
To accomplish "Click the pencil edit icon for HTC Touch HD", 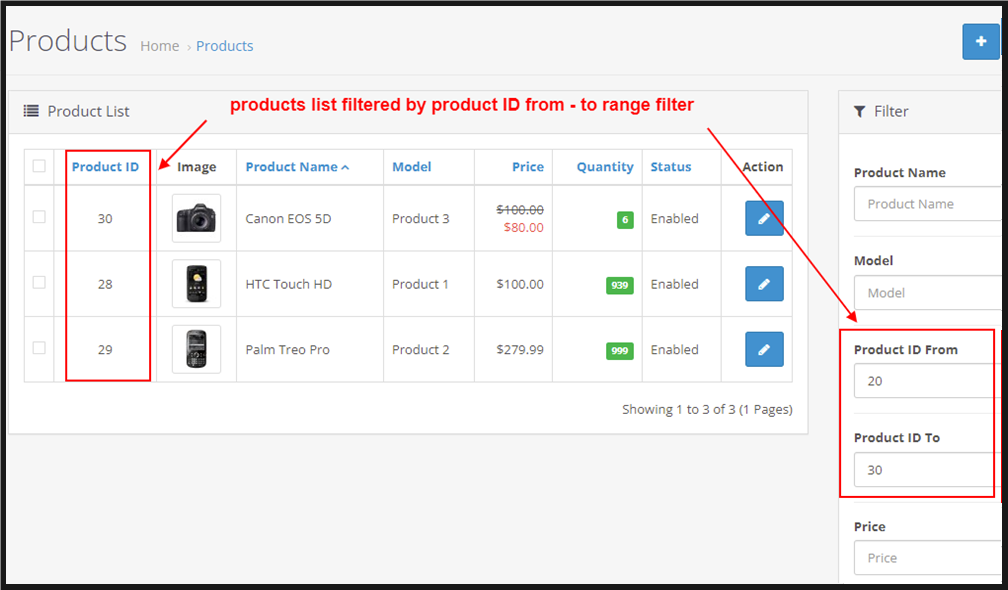I will (764, 284).
